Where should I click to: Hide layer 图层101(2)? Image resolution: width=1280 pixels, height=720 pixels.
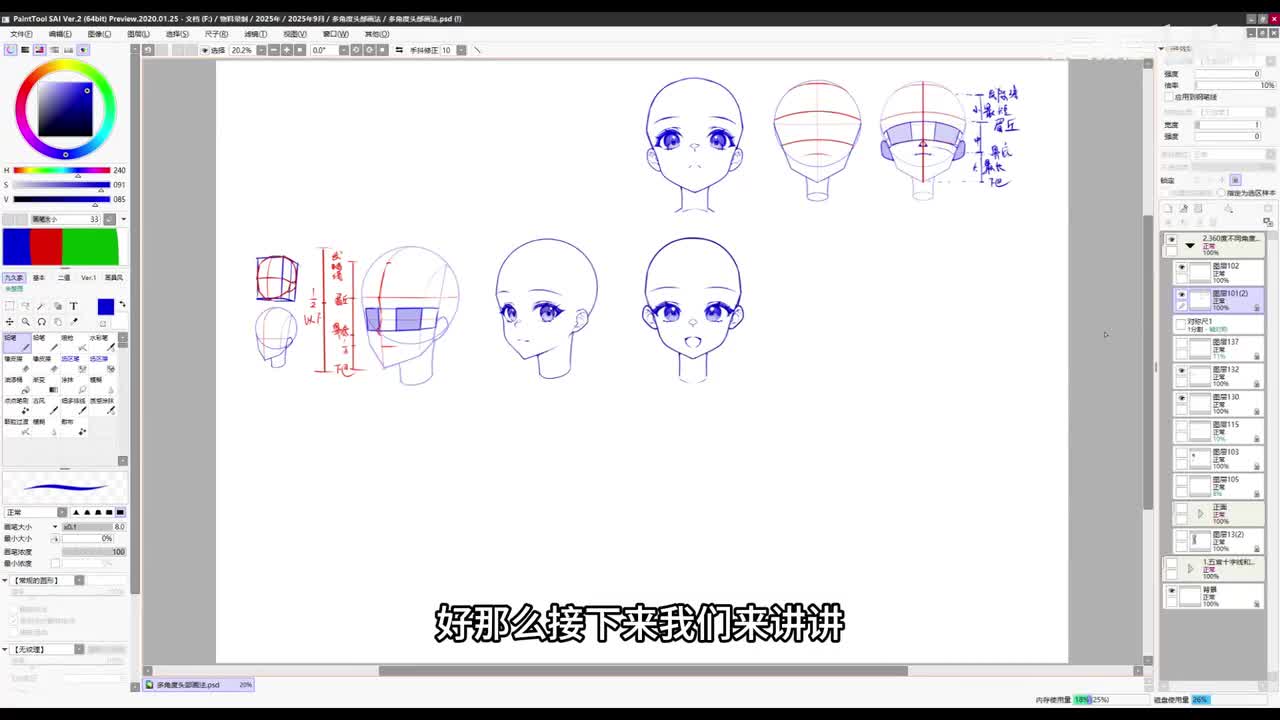click(x=1181, y=294)
